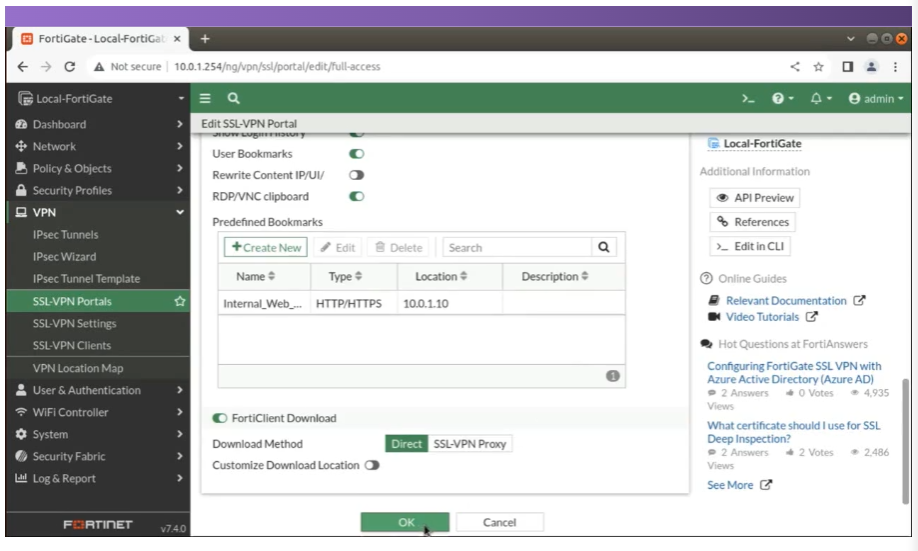Open VPN Location Map page
This screenshot has height=551, width=918.
(78, 368)
